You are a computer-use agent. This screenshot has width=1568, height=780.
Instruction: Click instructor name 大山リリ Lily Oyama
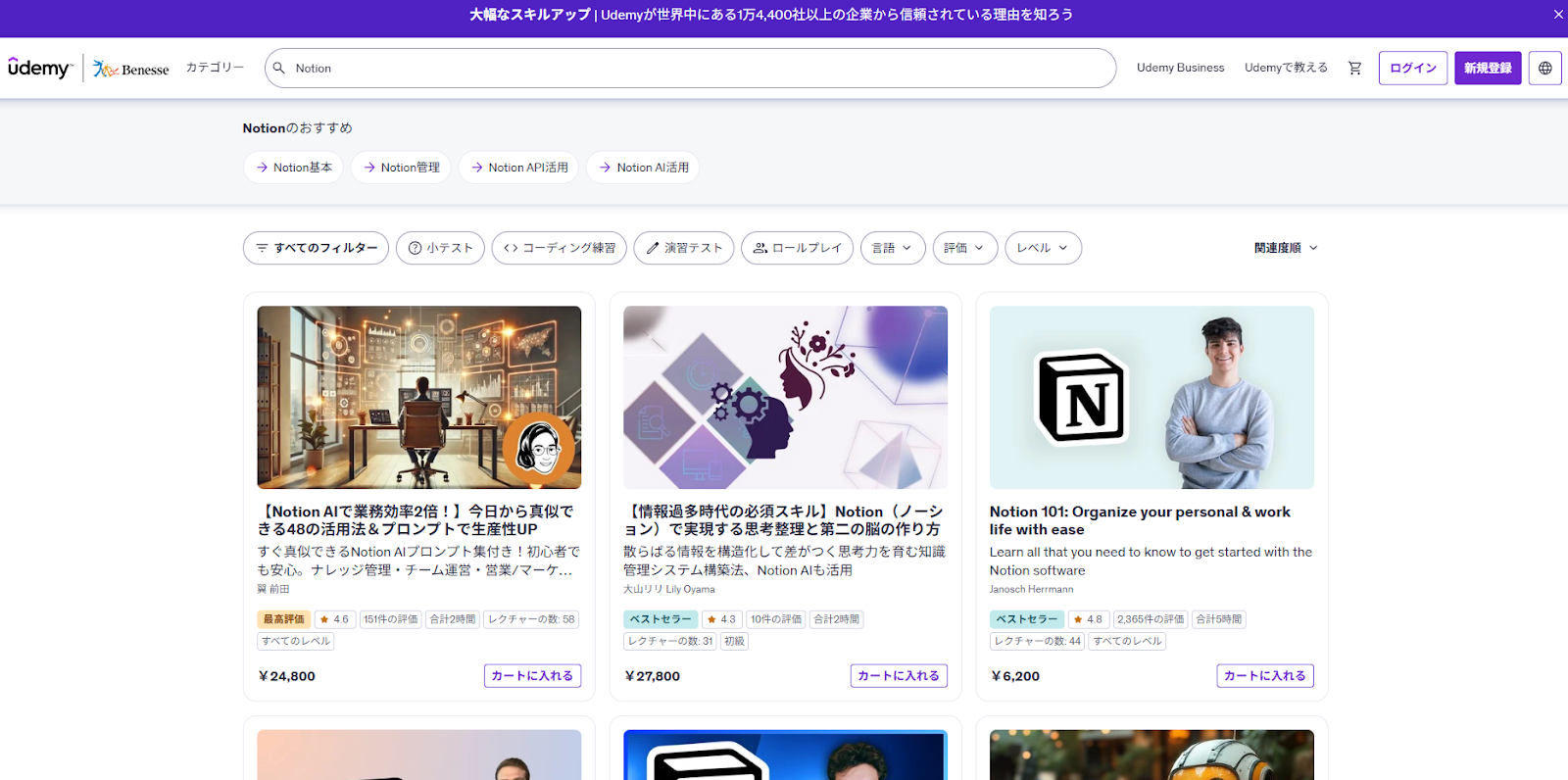pos(669,590)
